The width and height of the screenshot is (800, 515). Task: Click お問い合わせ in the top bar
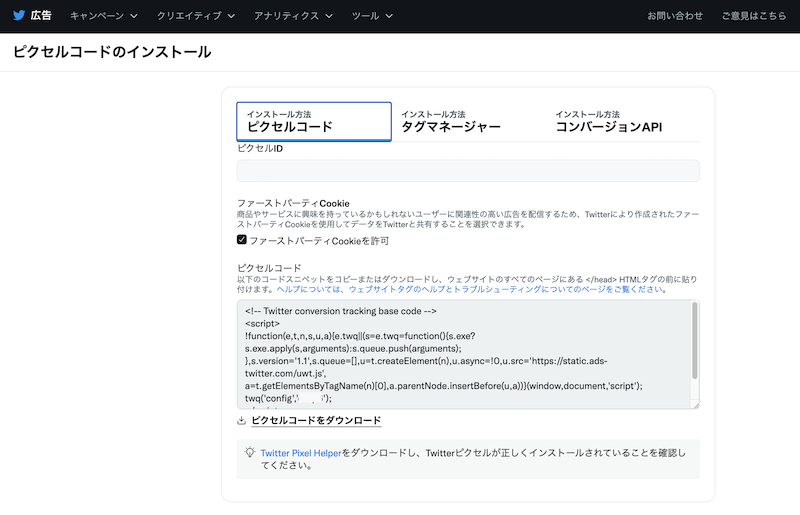tap(674, 16)
